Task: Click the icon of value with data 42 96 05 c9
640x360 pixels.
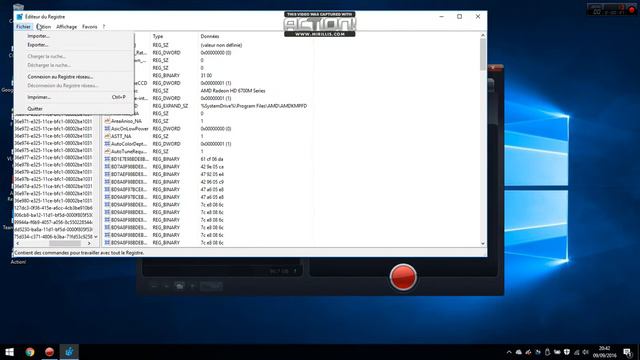Action: click(107, 182)
